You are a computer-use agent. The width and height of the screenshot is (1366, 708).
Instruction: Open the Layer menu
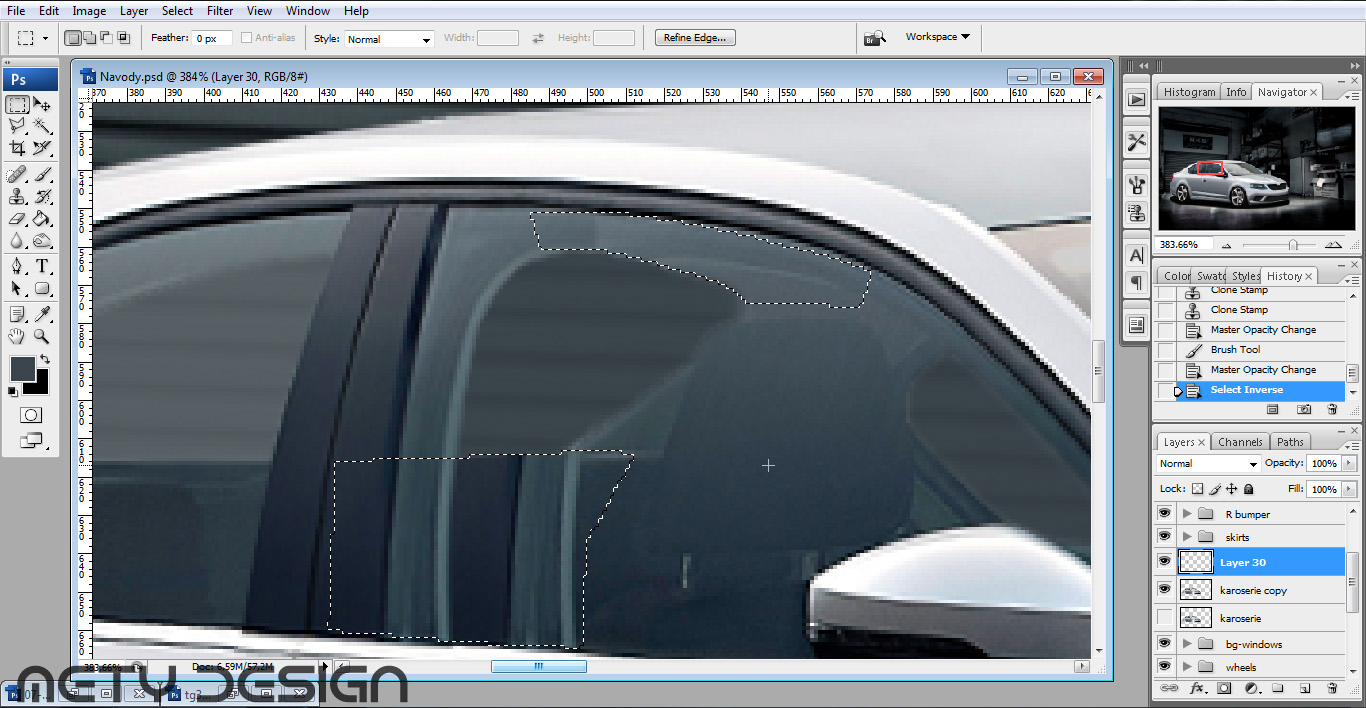pyautogui.click(x=134, y=11)
